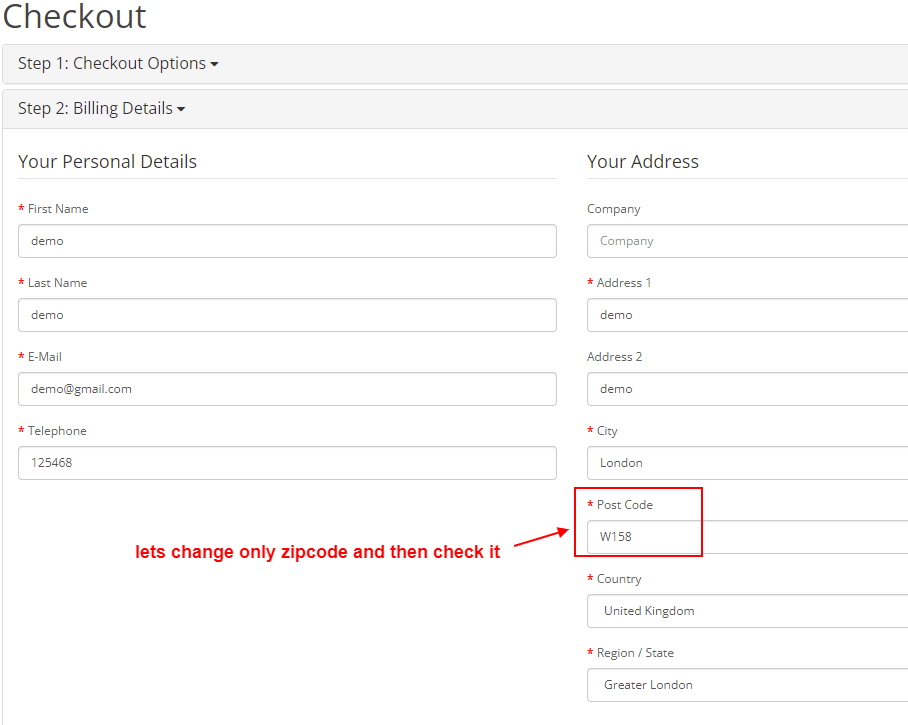The image size is (908, 725).
Task: Expand Step 1: Checkout Options section
Action: (118, 63)
